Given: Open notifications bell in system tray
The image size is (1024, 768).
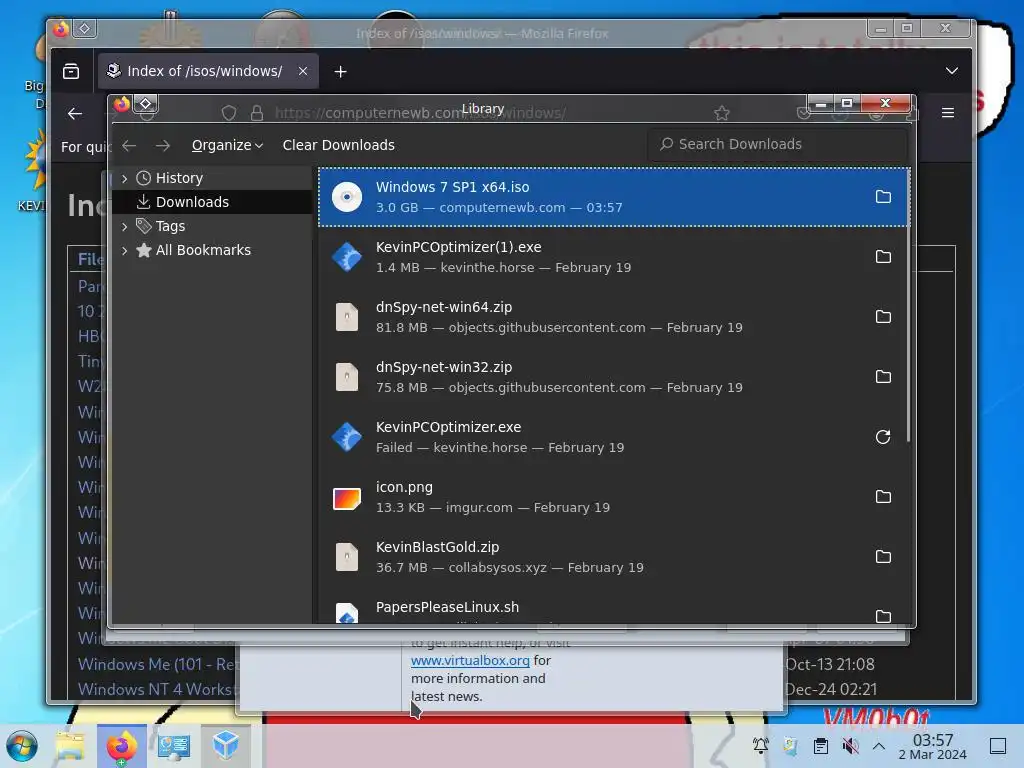Looking at the screenshot, I should 761,746.
